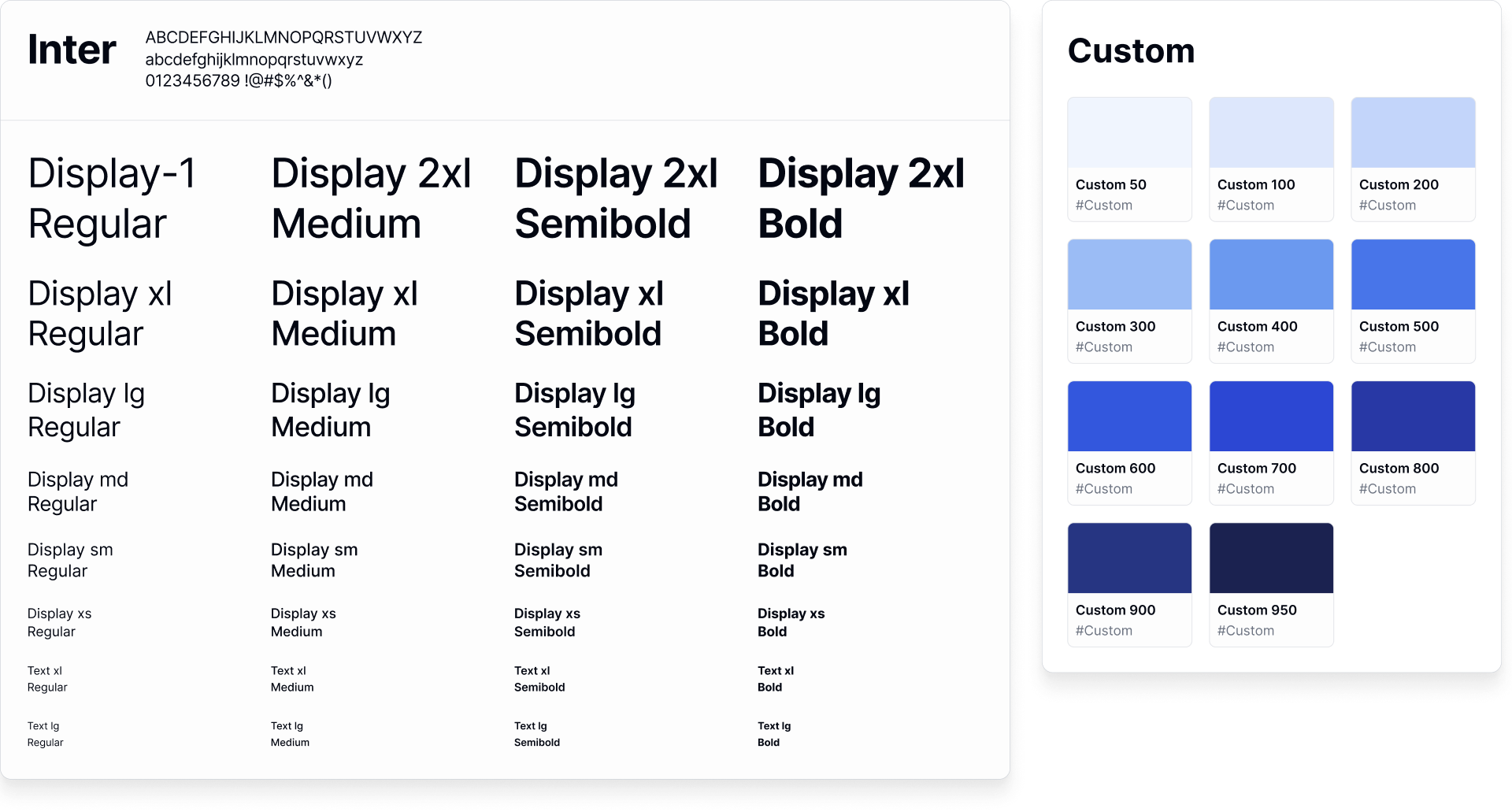
Task: Click the Custom 900 dark swatch
Action: tap(1129, 558)
